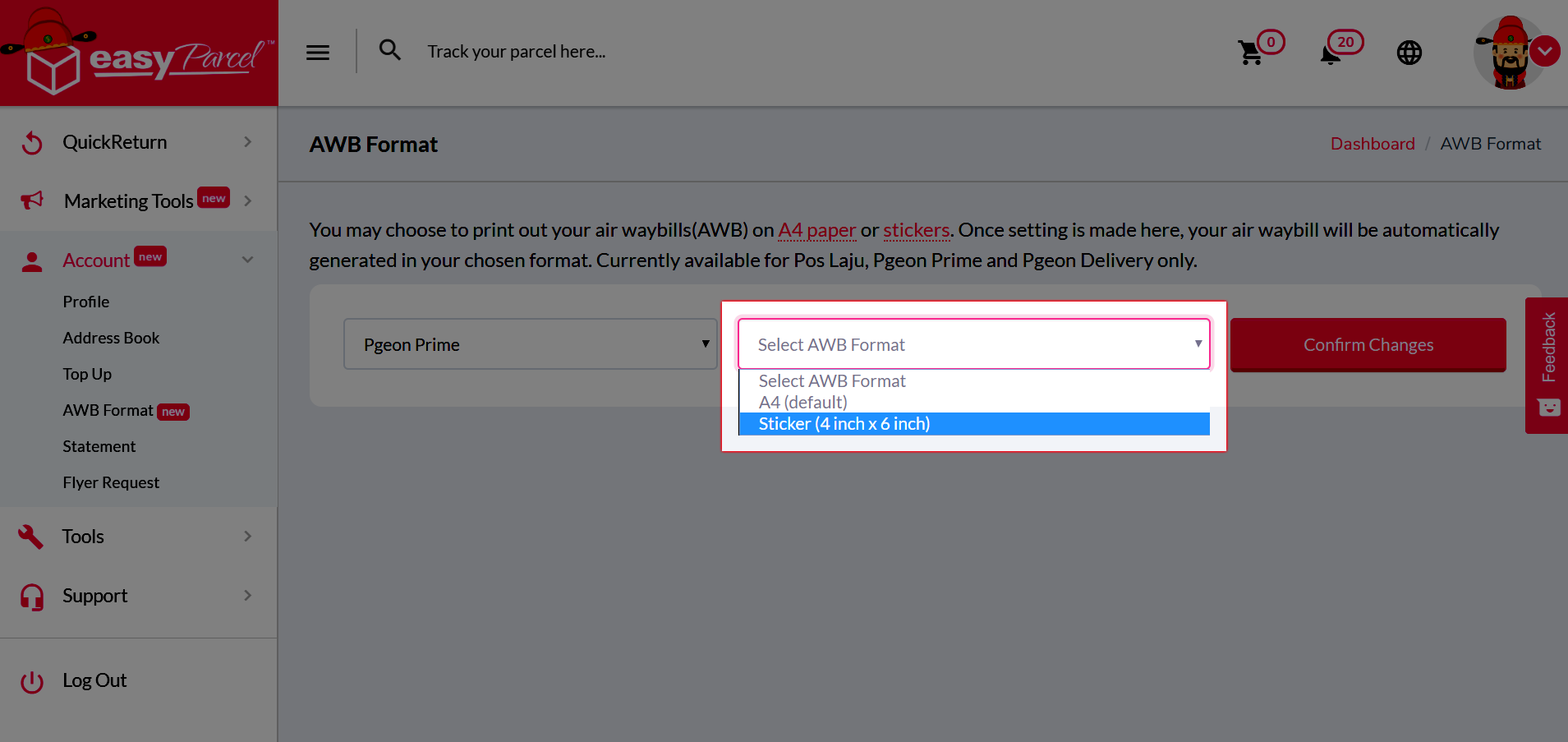Open the hamburger navigation menu
This screenshot has height=742, width=1568.
(x=317, y=51)
